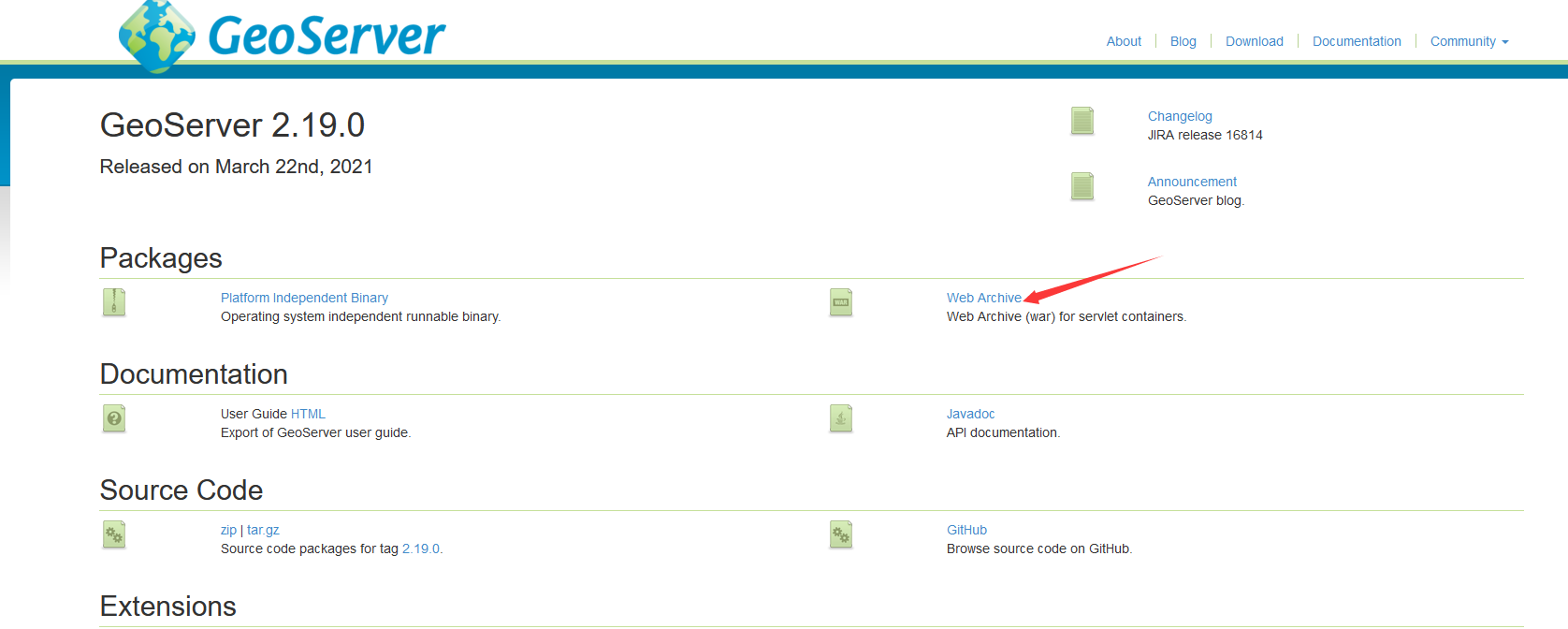Download the source code zip

tap(228, 530)
